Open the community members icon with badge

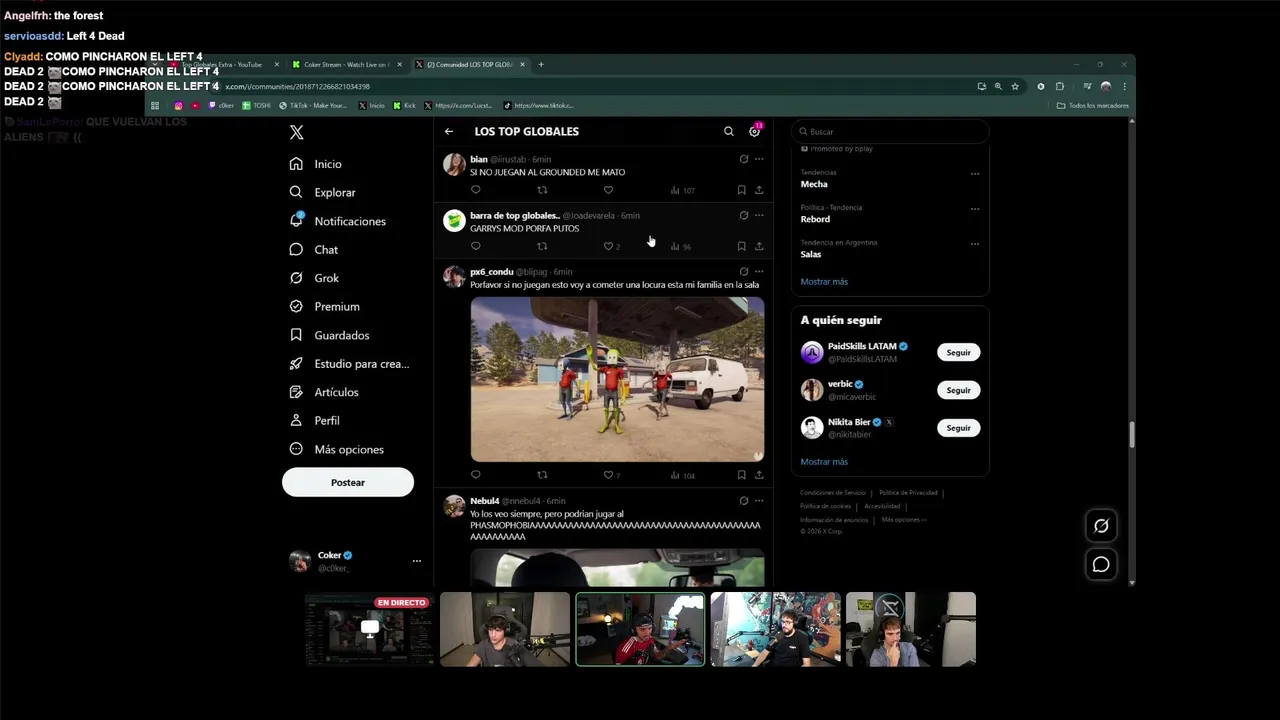[x=755, y=131]
